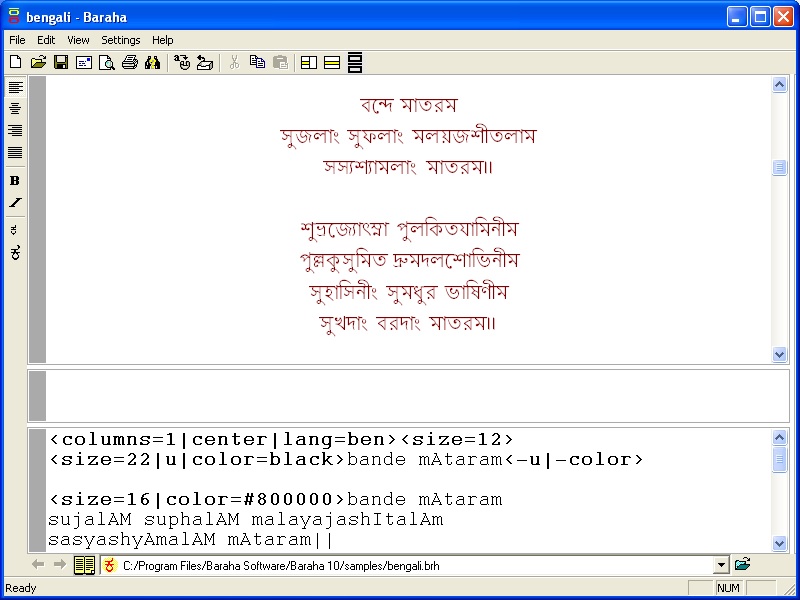Toggle bold formatting B icon
This screenshot has width=800, height=600.
[x=15, y=181]
